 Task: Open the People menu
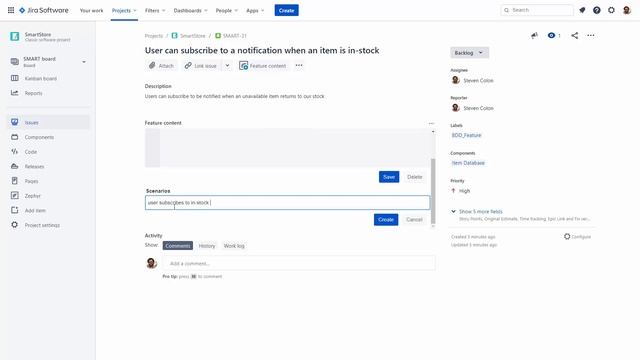click(x=227, y=11)
